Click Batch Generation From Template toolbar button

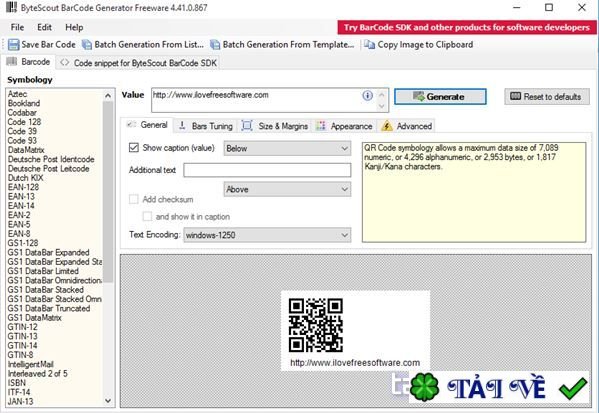283,45
